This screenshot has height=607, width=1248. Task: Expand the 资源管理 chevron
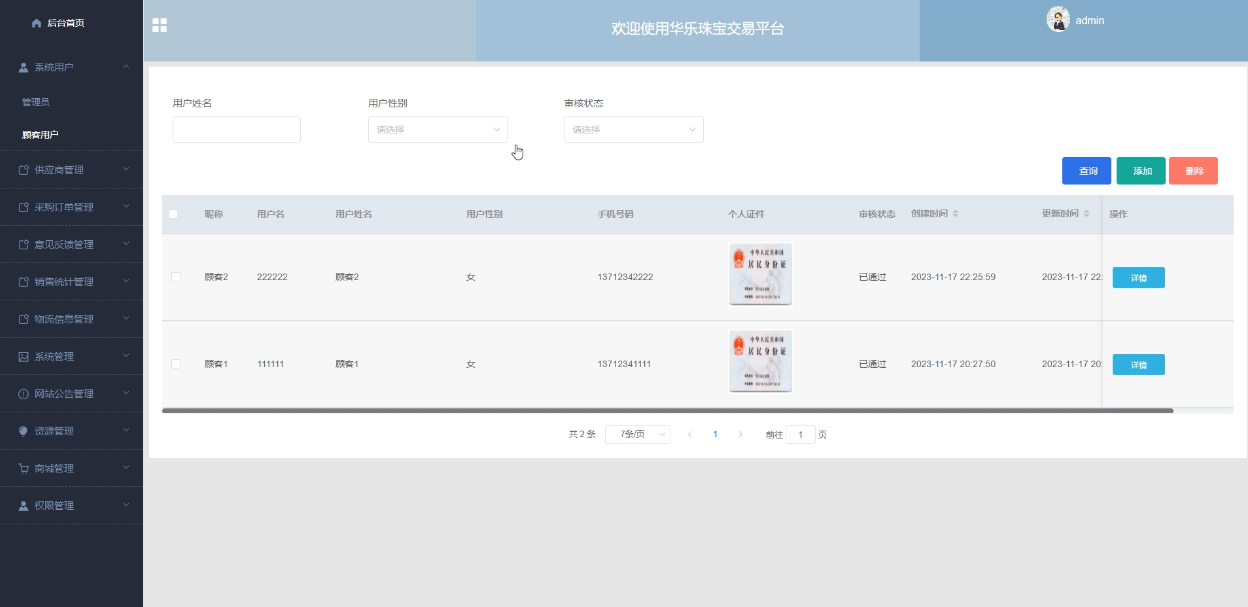126,431
